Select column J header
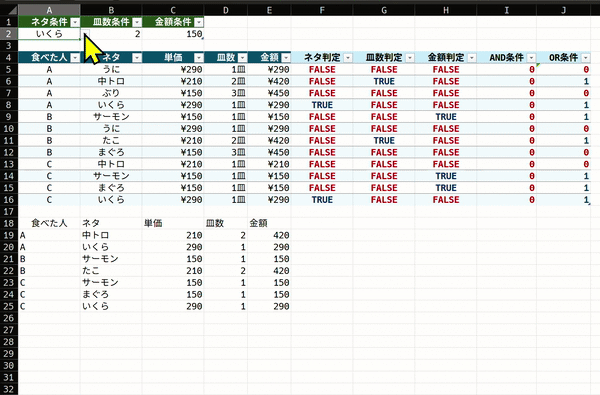The height and width of the screenshot is (395, 600). pyautogui.click(x=564, y=10)
